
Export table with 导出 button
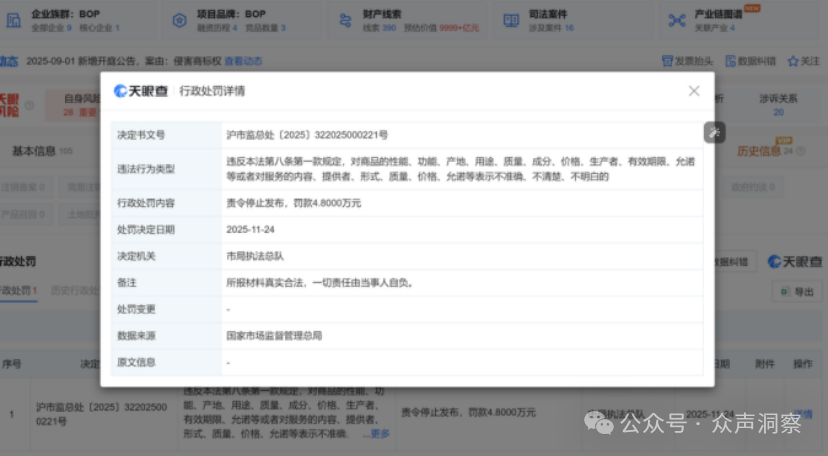(x=797, y=291)
